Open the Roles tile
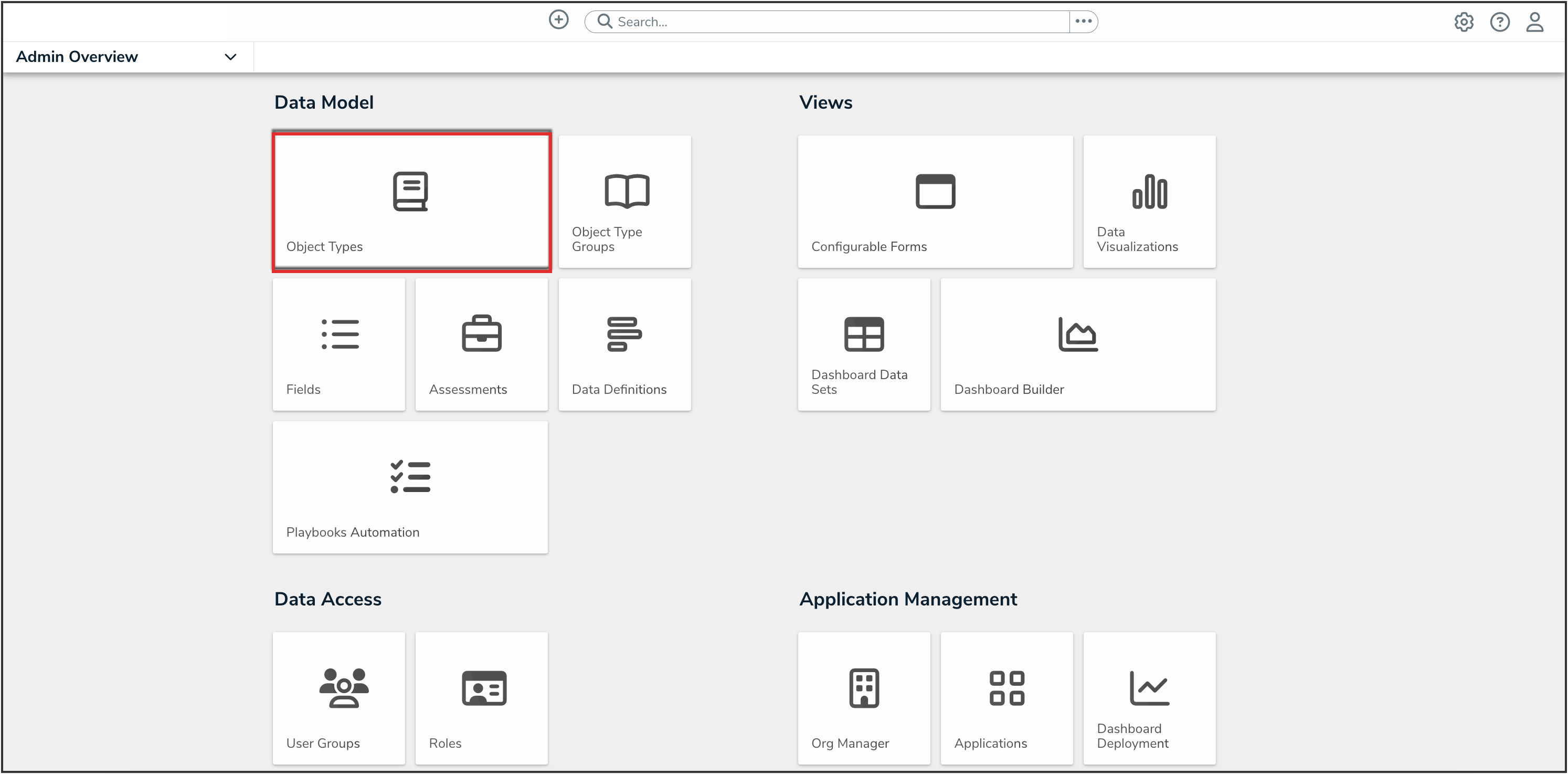 pos(482,698)
